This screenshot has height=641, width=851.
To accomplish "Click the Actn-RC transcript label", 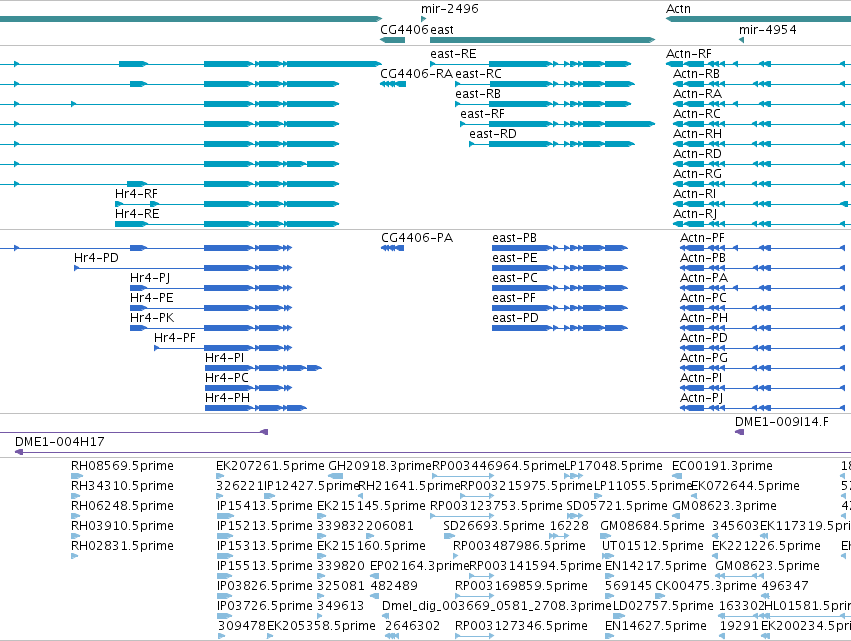I will coord(697,114).
